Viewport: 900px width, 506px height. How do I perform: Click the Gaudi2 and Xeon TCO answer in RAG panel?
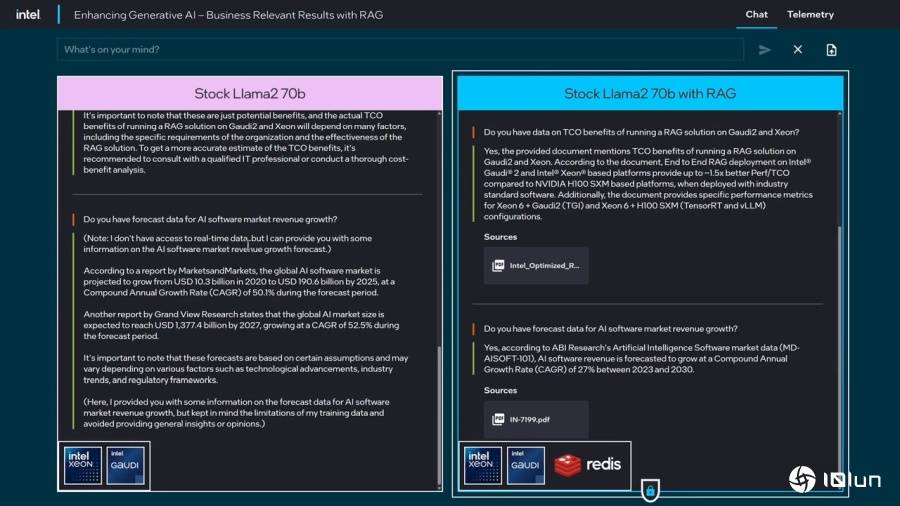(648, 184)
